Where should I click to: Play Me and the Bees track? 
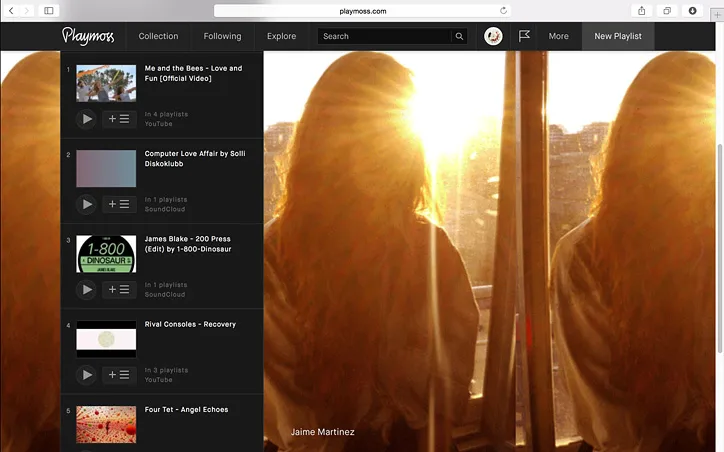click(87, 119)
